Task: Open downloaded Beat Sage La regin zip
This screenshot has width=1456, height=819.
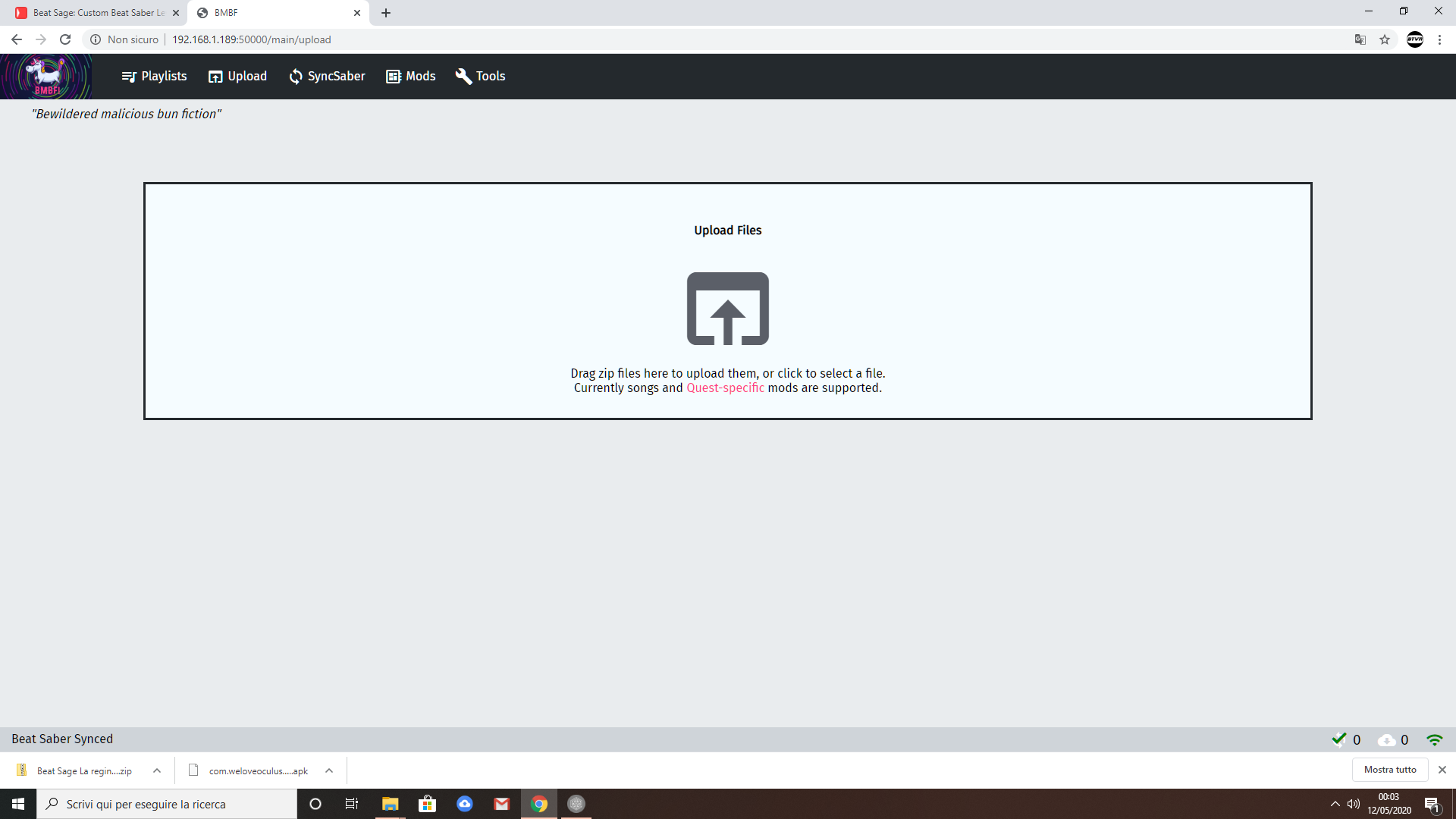Action: pyautogui.click(x=76, y=770)
